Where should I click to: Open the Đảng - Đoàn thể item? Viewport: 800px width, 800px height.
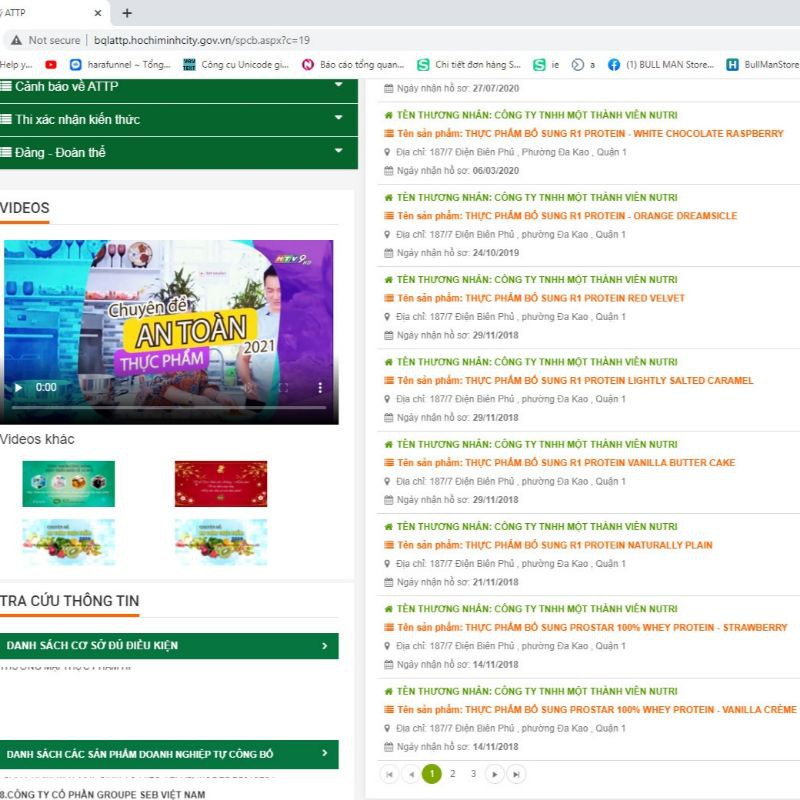click(60, 153)
